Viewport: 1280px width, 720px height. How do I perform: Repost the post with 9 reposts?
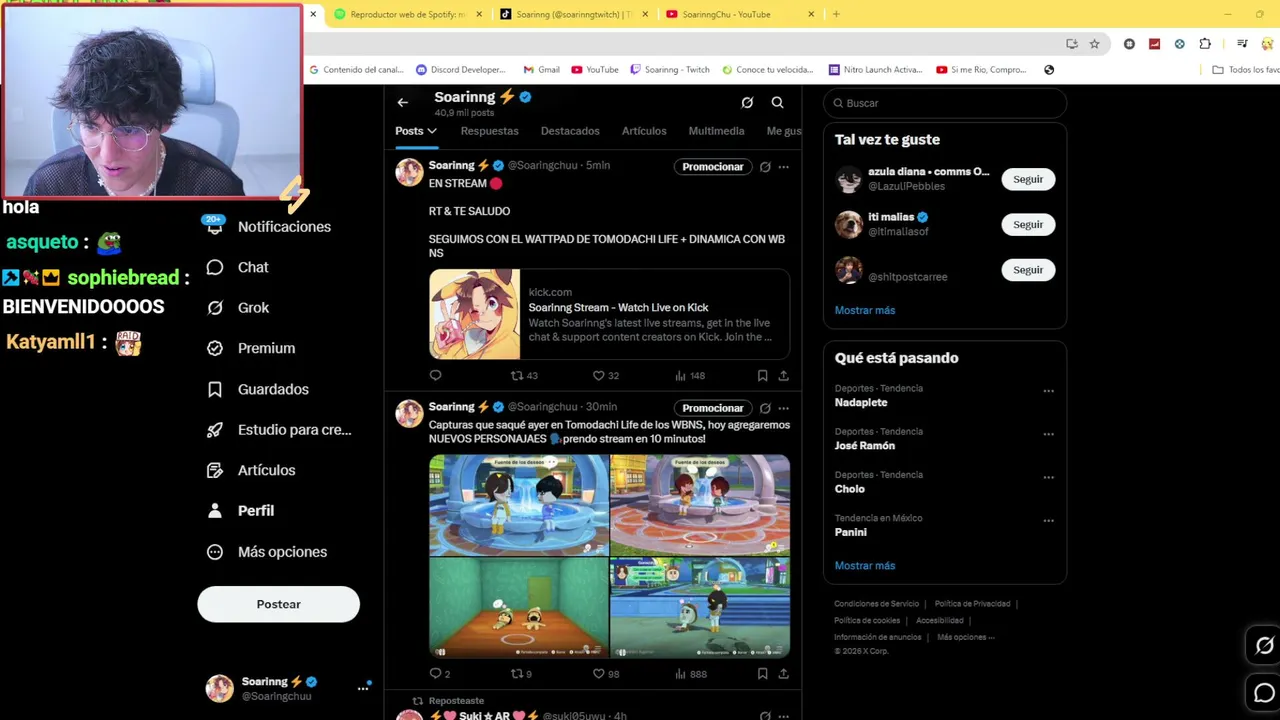pos(521,674)
